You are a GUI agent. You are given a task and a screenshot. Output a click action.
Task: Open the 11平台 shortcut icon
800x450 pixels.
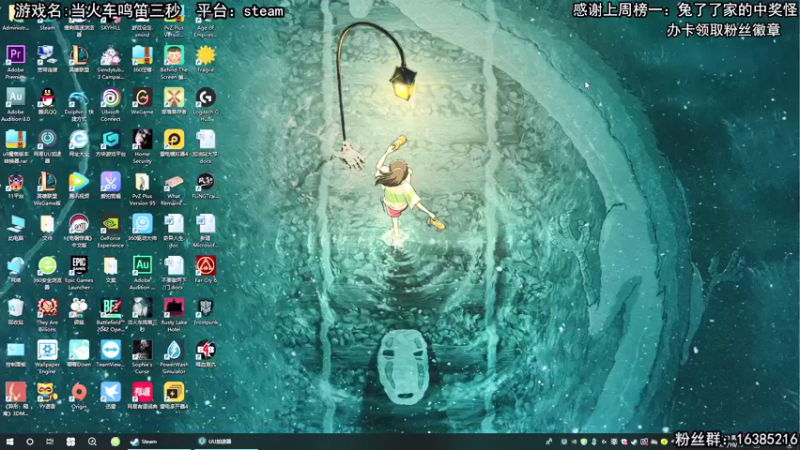pos(15,182)
